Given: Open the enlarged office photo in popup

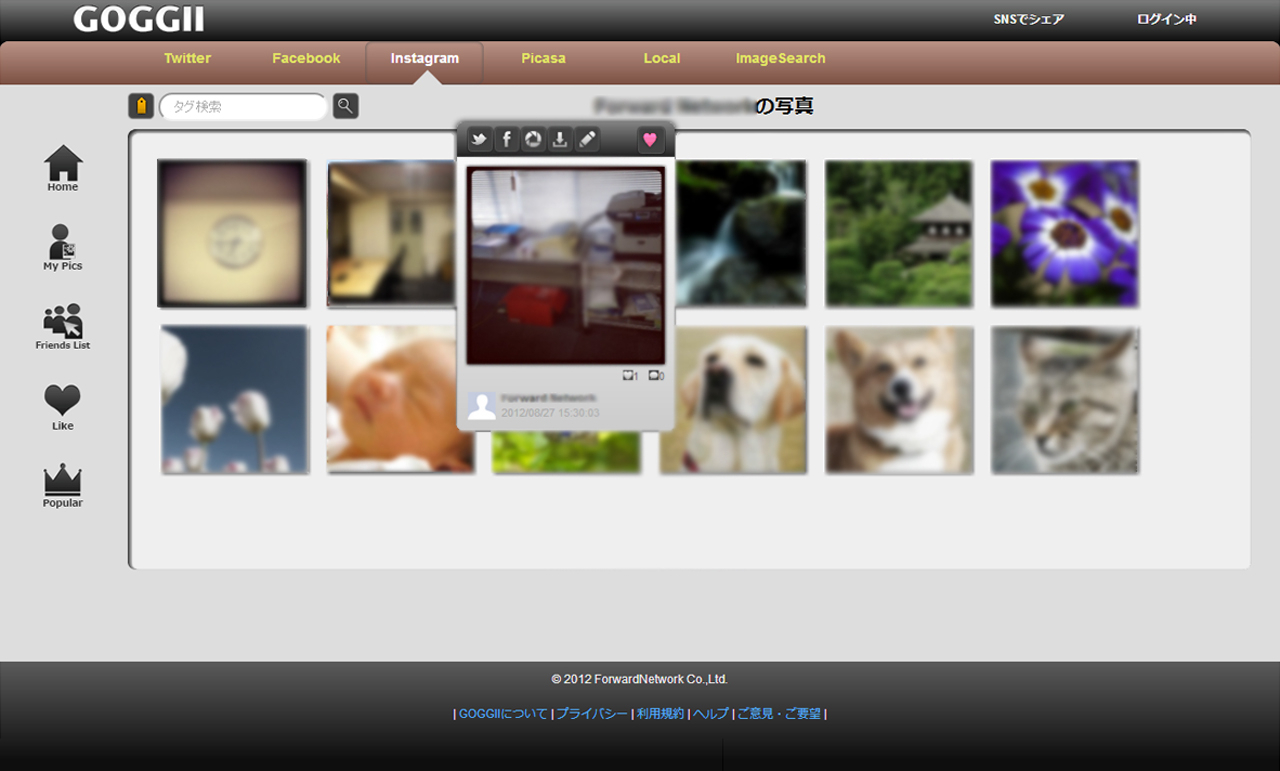Looking at the screenshot, I should pos(566,265).
